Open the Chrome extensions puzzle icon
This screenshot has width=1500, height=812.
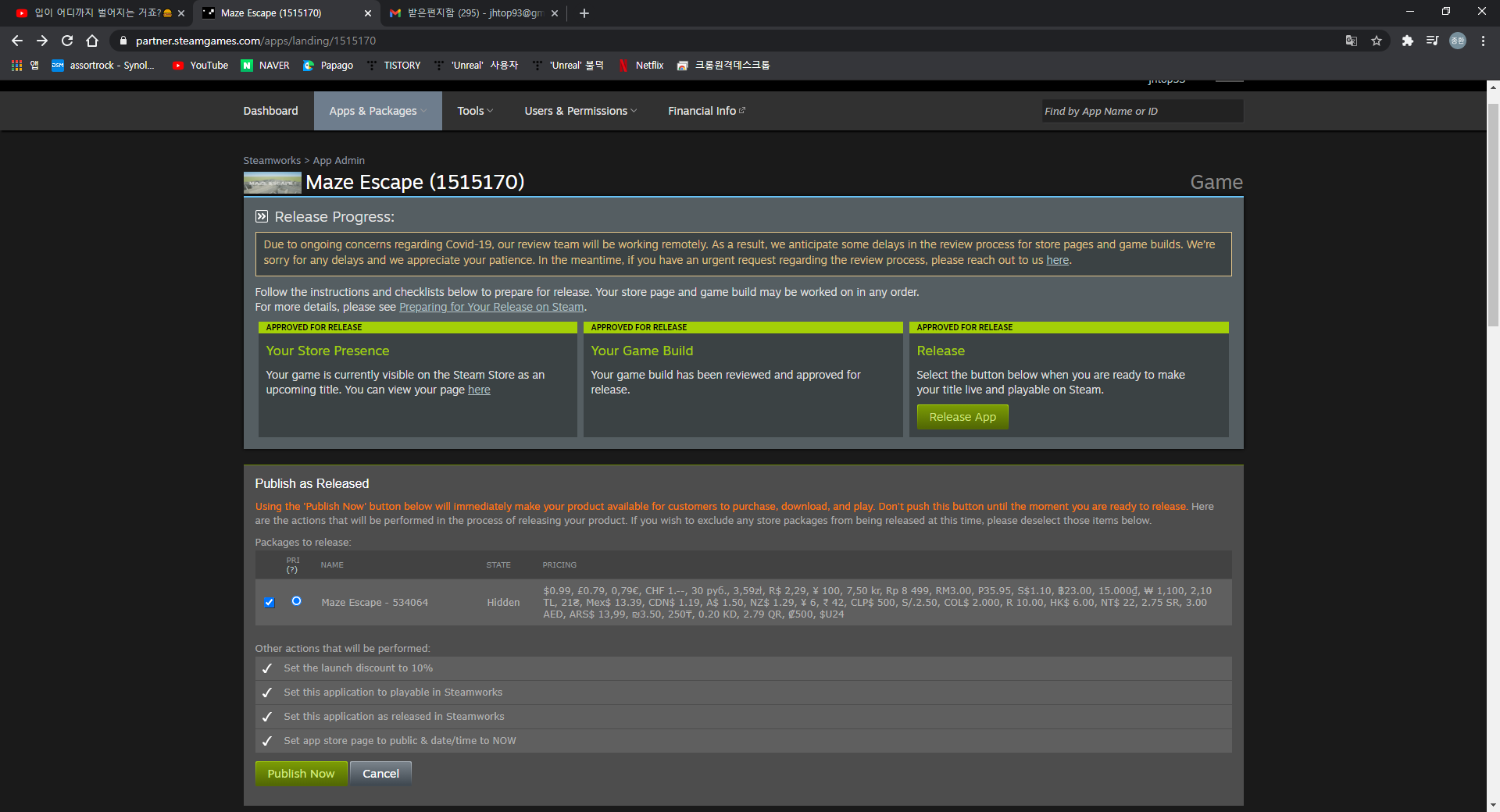[1408, 41]
